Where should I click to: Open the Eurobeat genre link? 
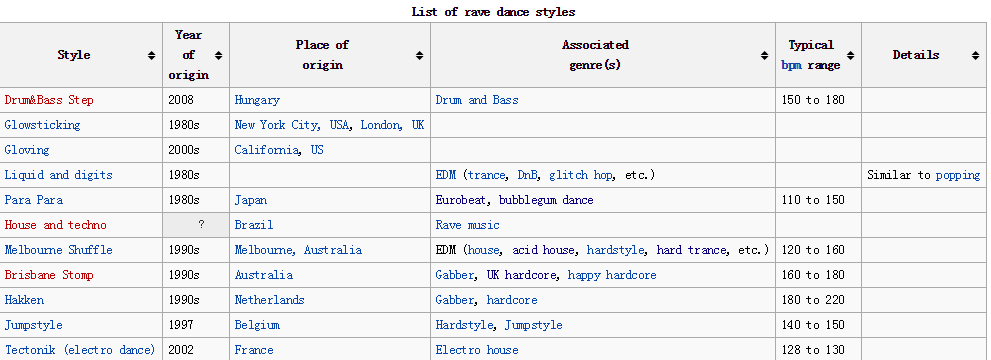pos(461,200)
